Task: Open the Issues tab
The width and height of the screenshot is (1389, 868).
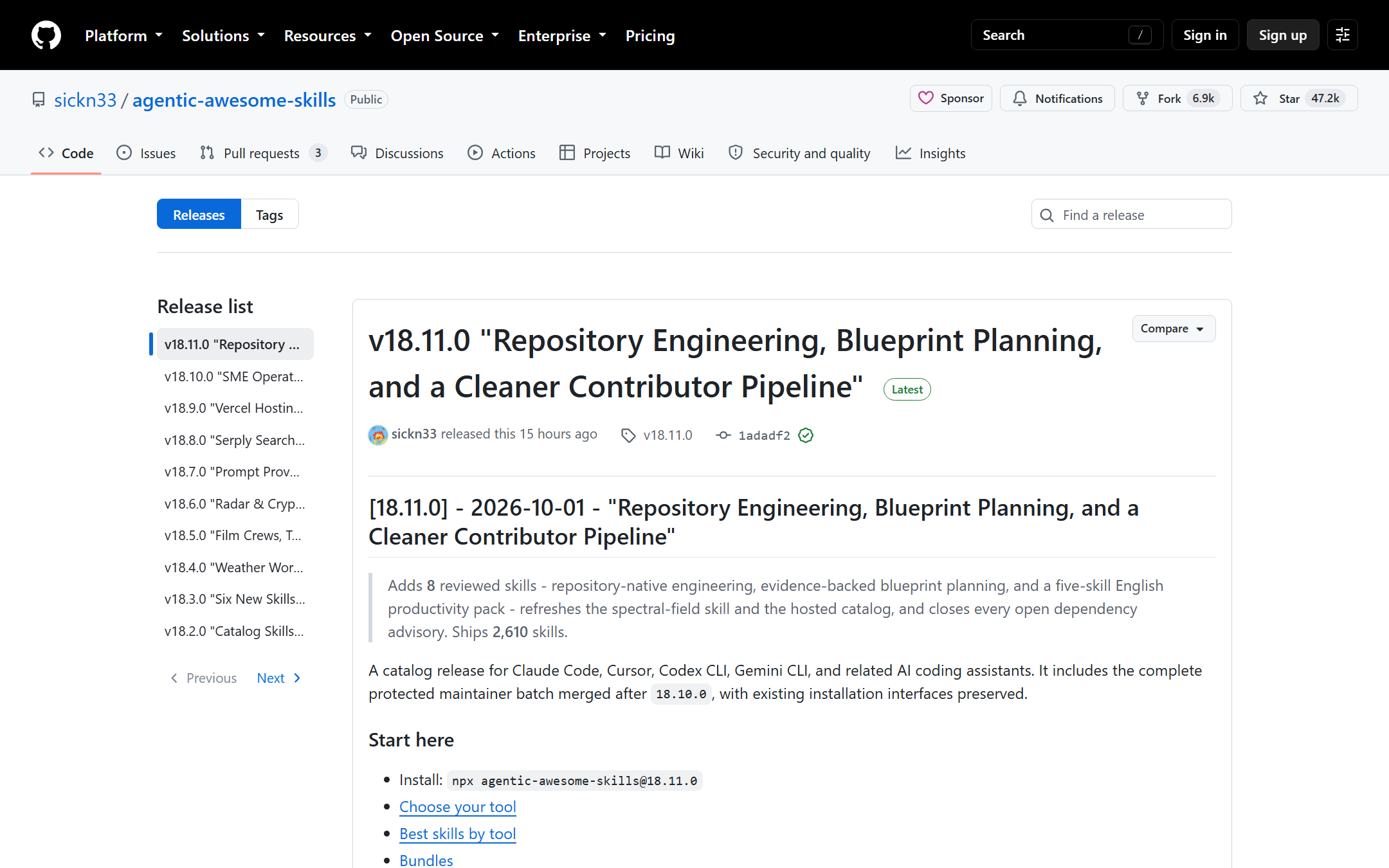Action: click(x=146, y=153)
